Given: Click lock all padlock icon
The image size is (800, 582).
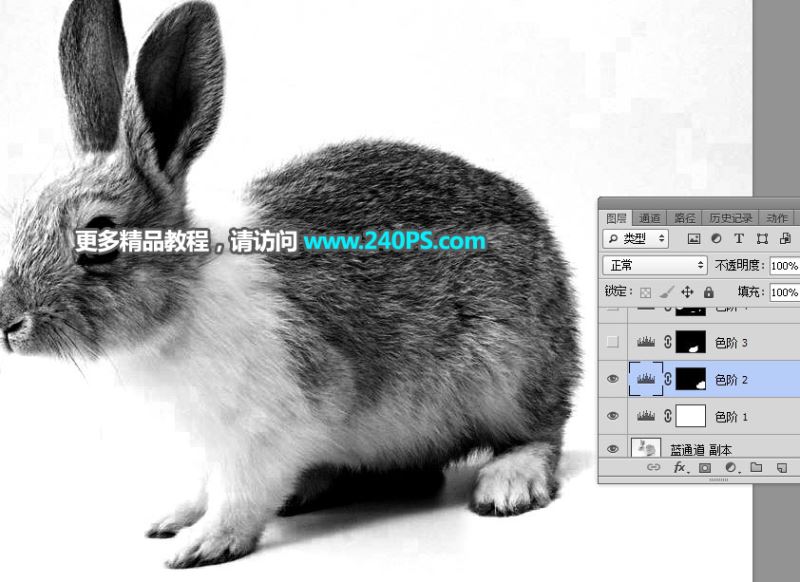Looking at the screenshot, I should (709, 292).
